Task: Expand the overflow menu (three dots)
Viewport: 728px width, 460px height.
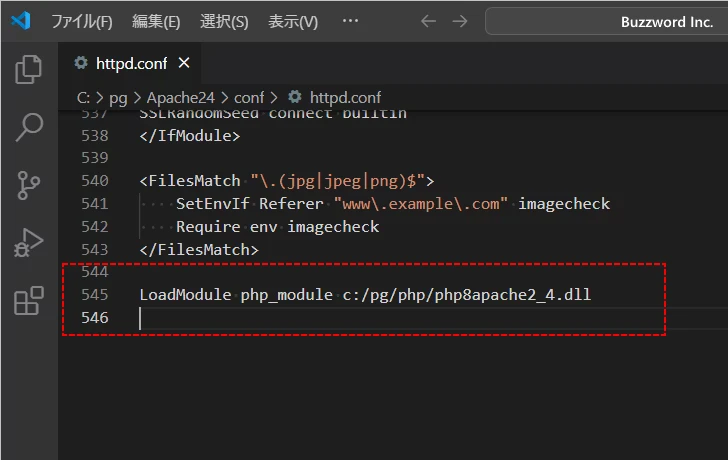Action: [x=350, y=20]
